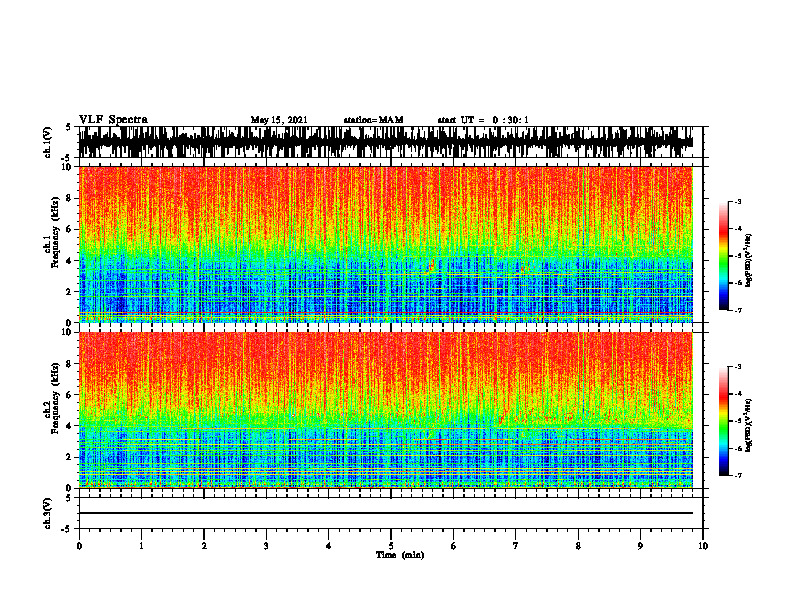Click time axis tick label "2"

pyautogui.click(x=204, y=546)
